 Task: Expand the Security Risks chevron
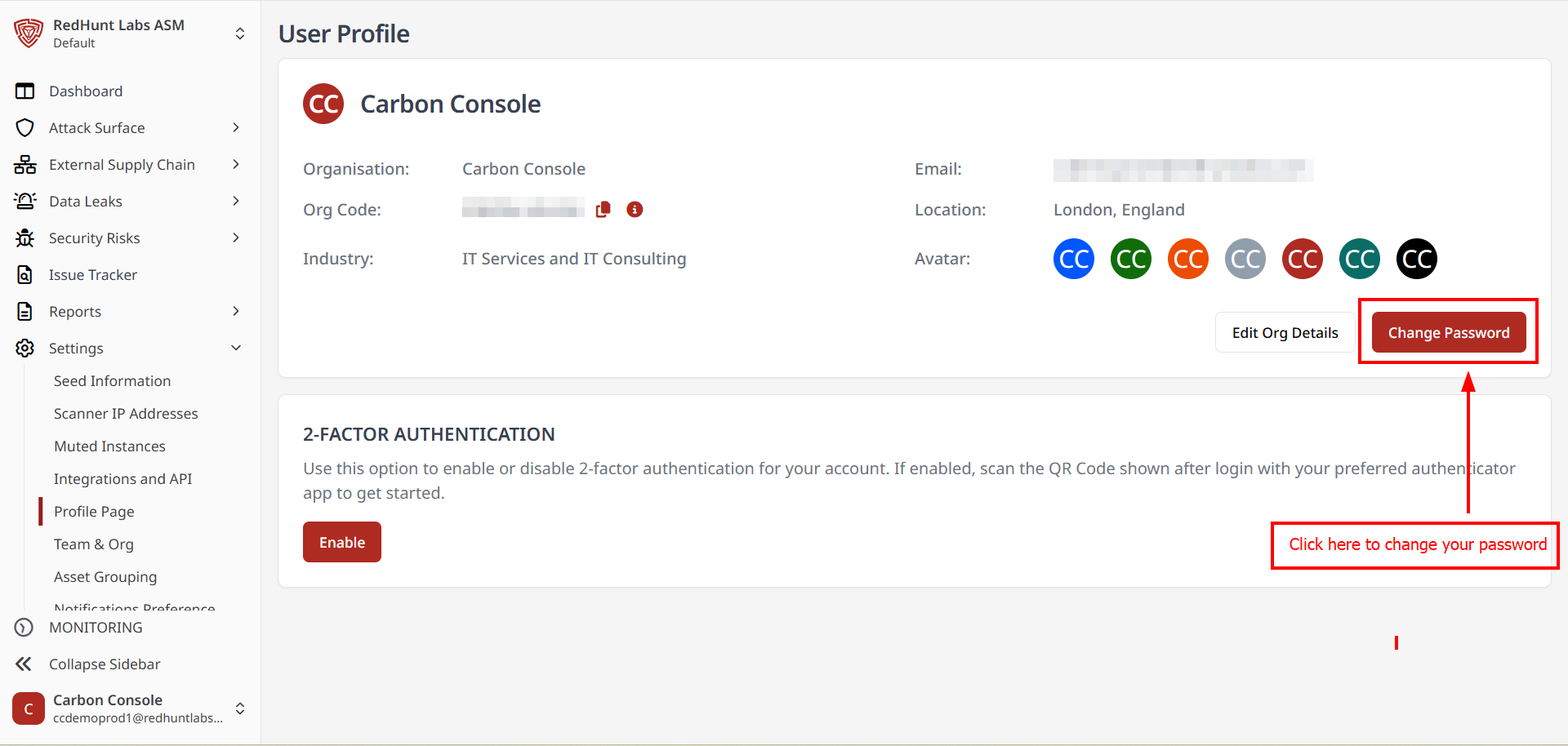click(x=236, y=238)
